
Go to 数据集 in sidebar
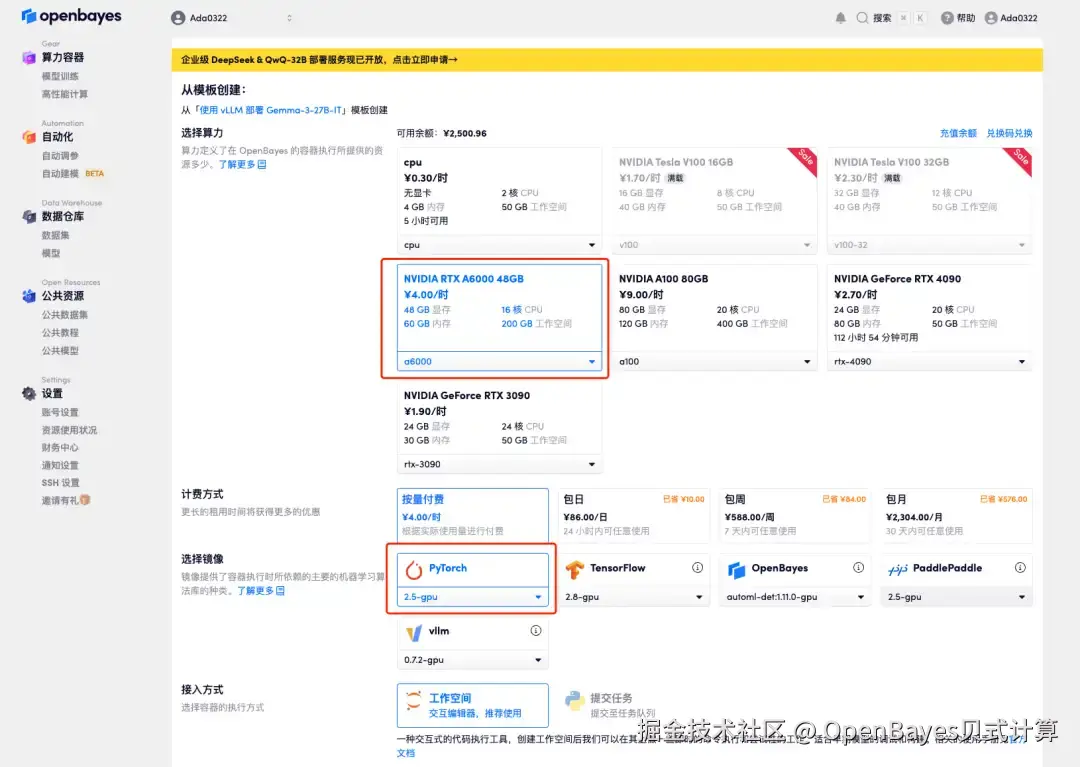click(x=55, y=235)
